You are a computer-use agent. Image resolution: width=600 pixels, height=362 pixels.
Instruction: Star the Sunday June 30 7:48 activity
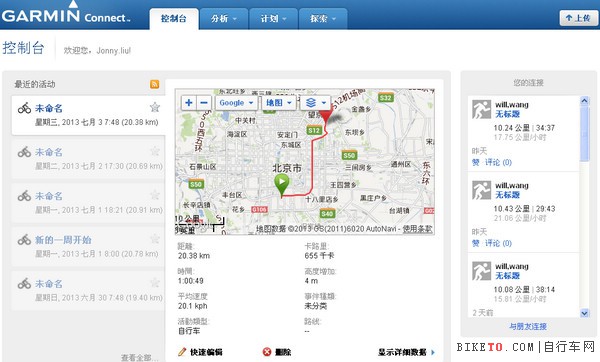155,283
